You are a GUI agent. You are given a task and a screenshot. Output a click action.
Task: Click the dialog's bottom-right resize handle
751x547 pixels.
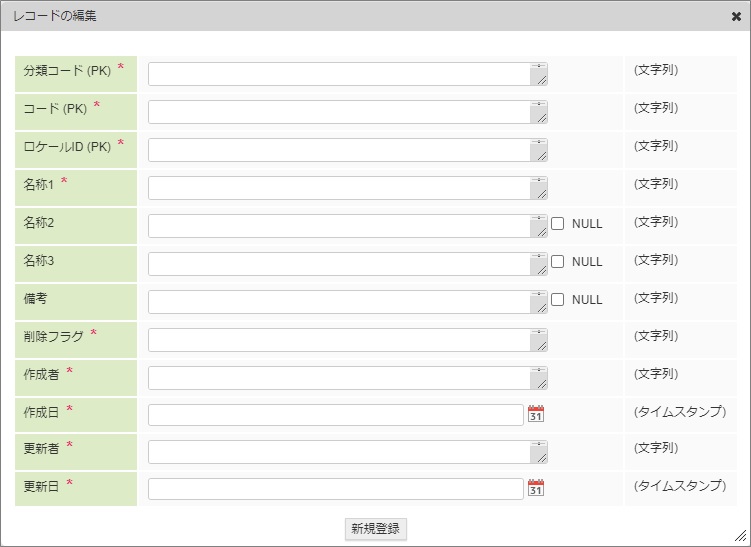pyautogui.click(x=741, y=536)
